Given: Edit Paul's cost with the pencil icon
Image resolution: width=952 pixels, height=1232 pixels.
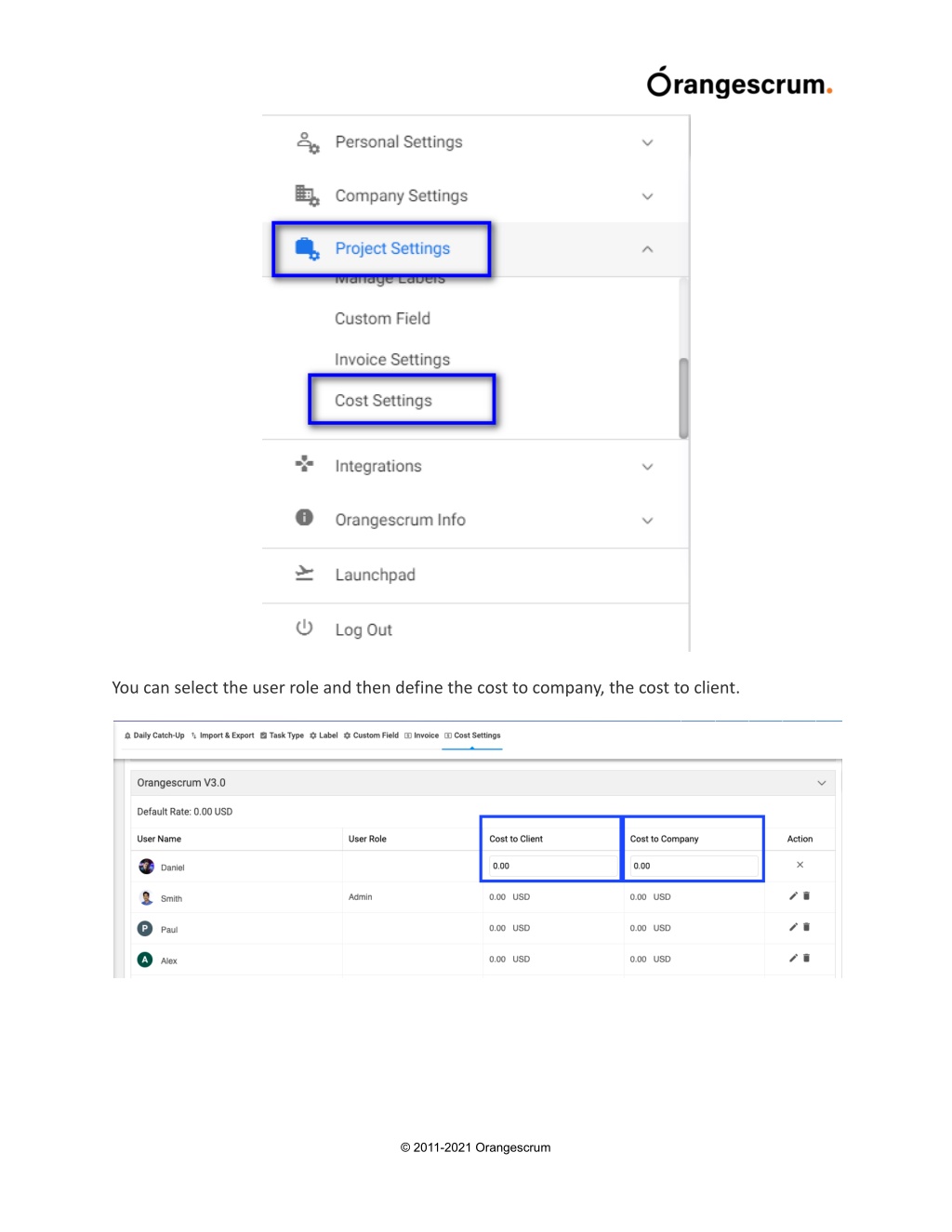Looking at the screenshot, I should click(793, 927).
